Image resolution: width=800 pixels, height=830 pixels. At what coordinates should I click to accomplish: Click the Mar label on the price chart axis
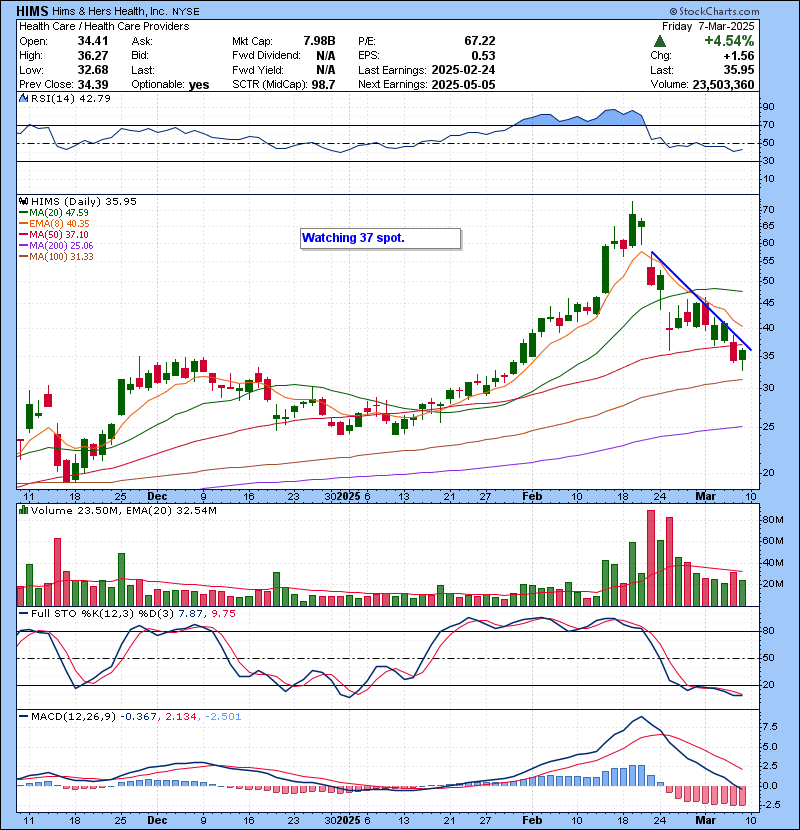pyautogui.click(x=705, y=496)
